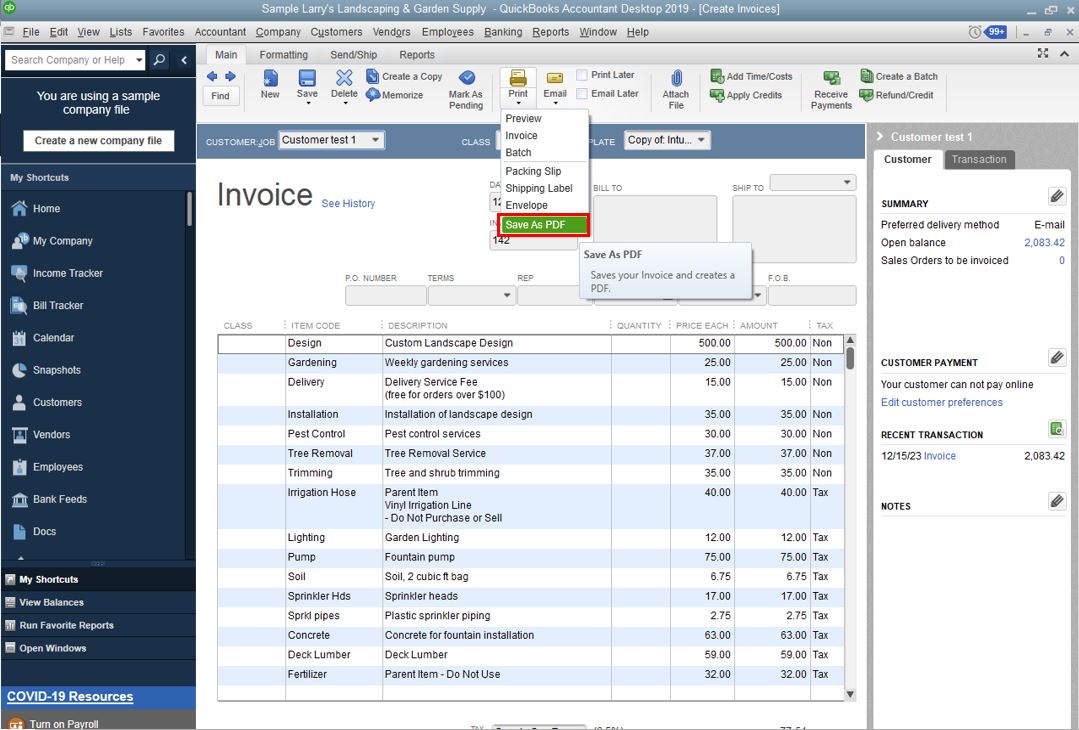Click the New invoice icon

click(x=270, y=79)
